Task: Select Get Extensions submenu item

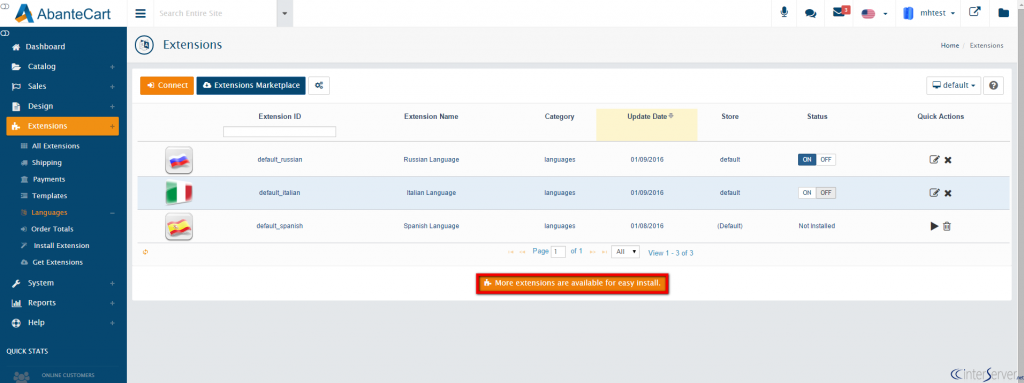Action: coord(57,262)
